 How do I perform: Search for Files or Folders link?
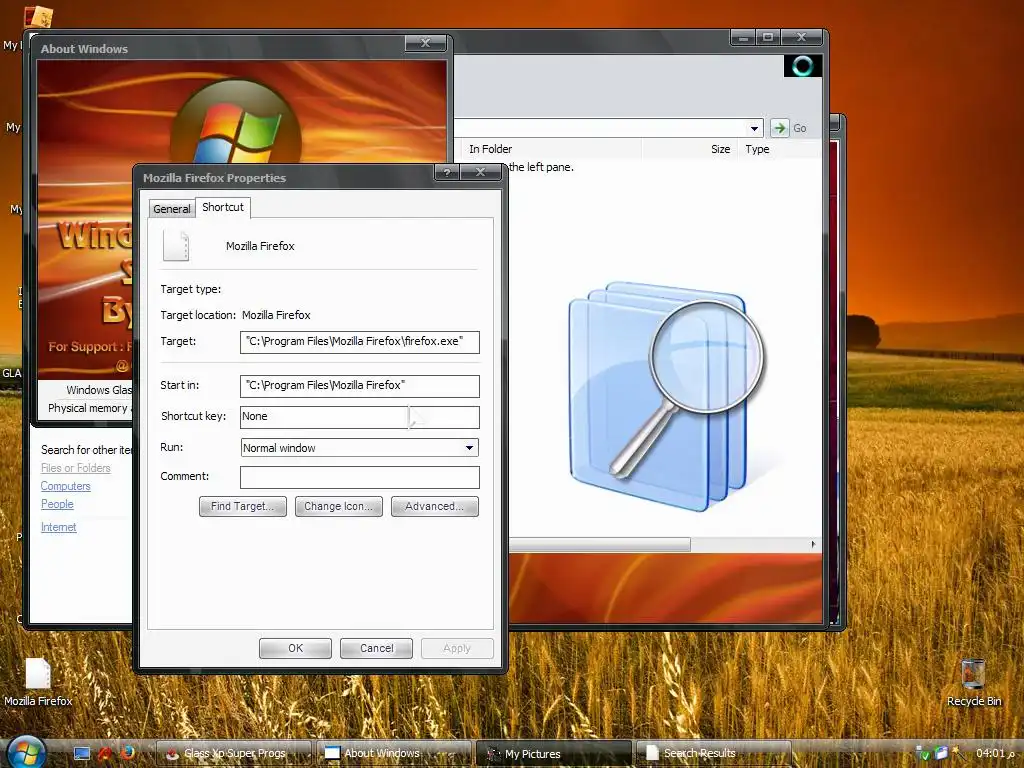(76, 468)
